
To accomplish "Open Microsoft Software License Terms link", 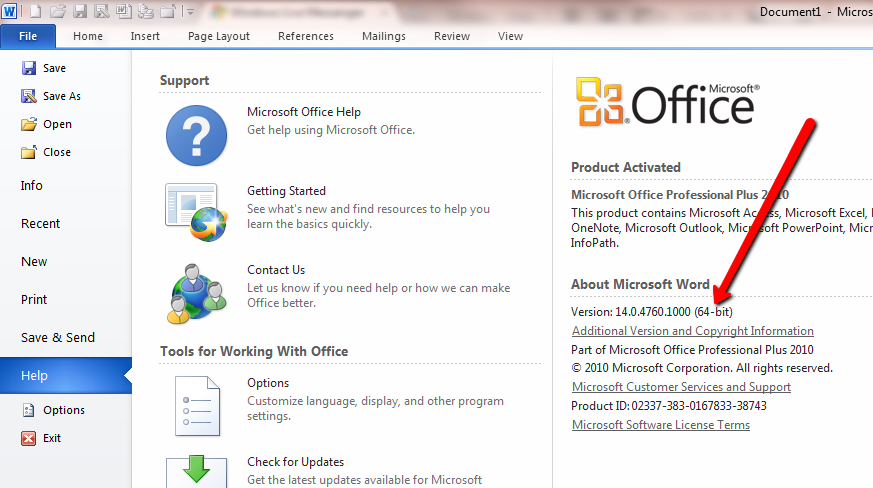I will (x=661, y=424).
